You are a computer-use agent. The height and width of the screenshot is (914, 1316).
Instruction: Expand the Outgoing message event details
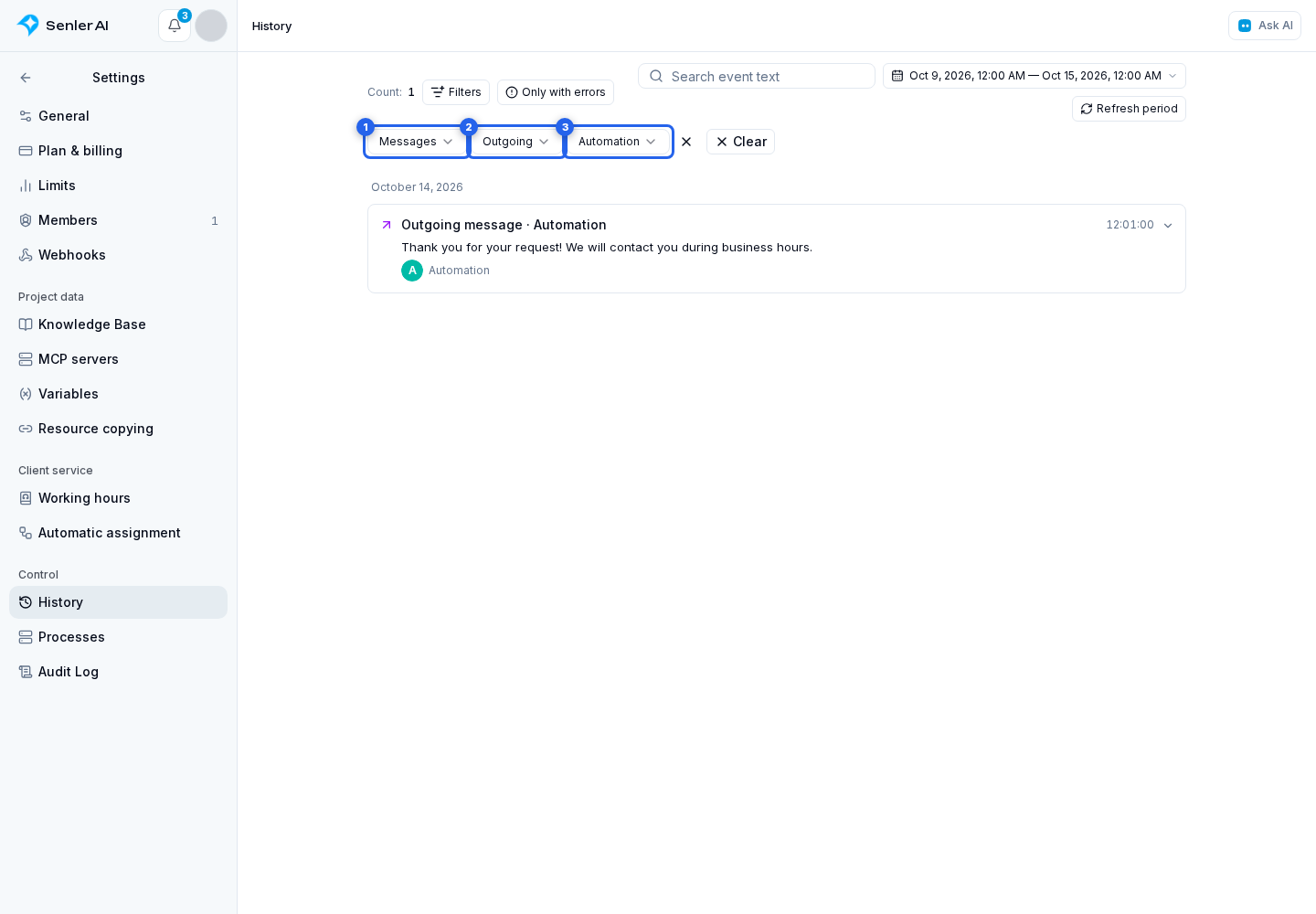pos(1168,225)
